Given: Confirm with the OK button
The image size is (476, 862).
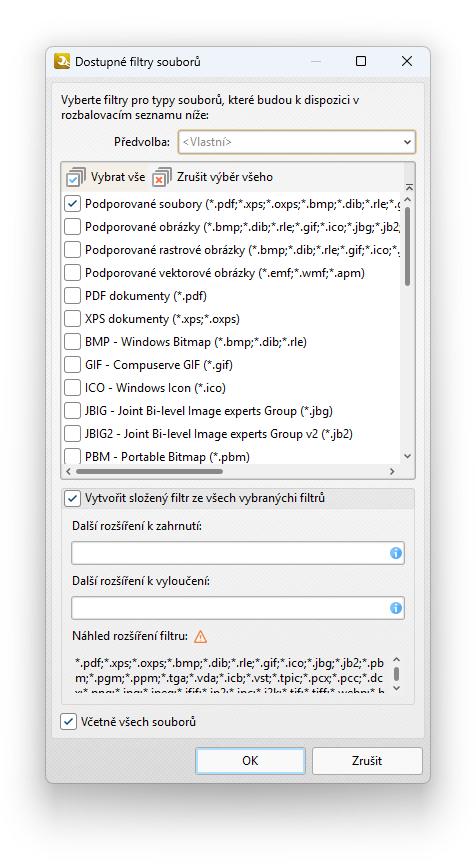Looking at the screenshot, I should click(x=250, y=761).
